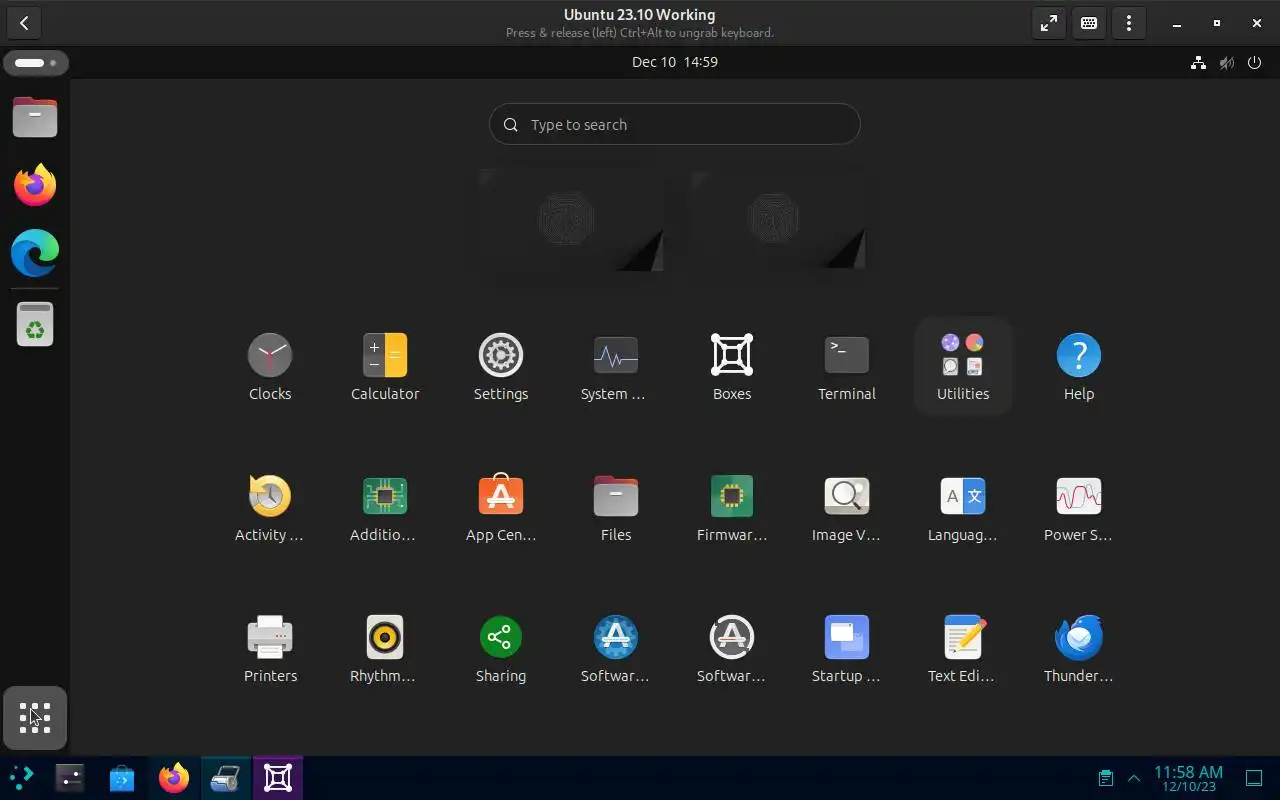Click the Type to search field

point(675,125)
